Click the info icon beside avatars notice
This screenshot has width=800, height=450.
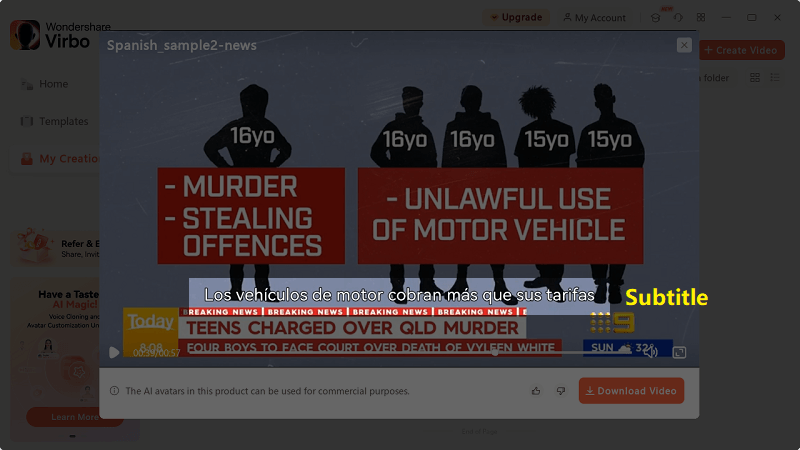pos(114,391)
